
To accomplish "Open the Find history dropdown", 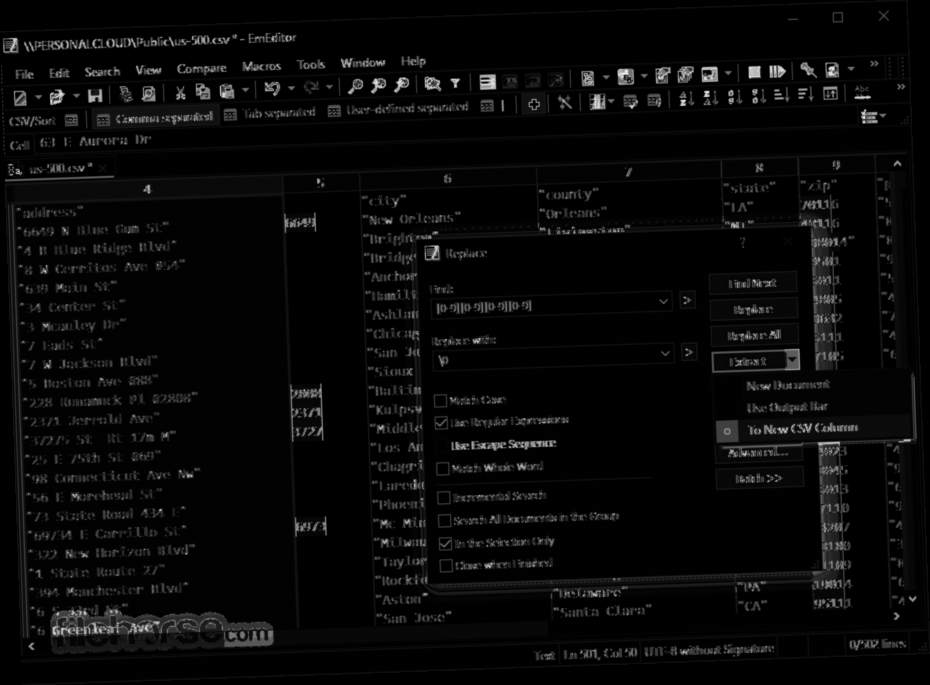I will tap(663, 301).
